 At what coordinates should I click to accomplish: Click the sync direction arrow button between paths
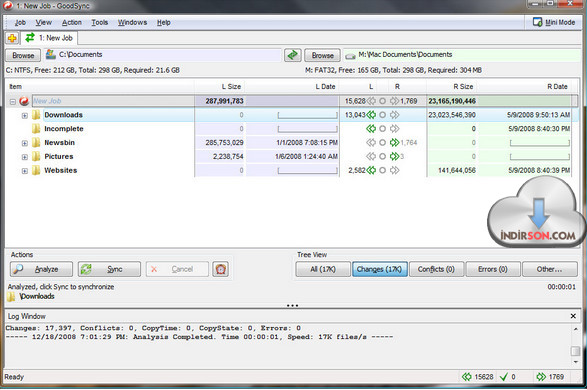293,55
